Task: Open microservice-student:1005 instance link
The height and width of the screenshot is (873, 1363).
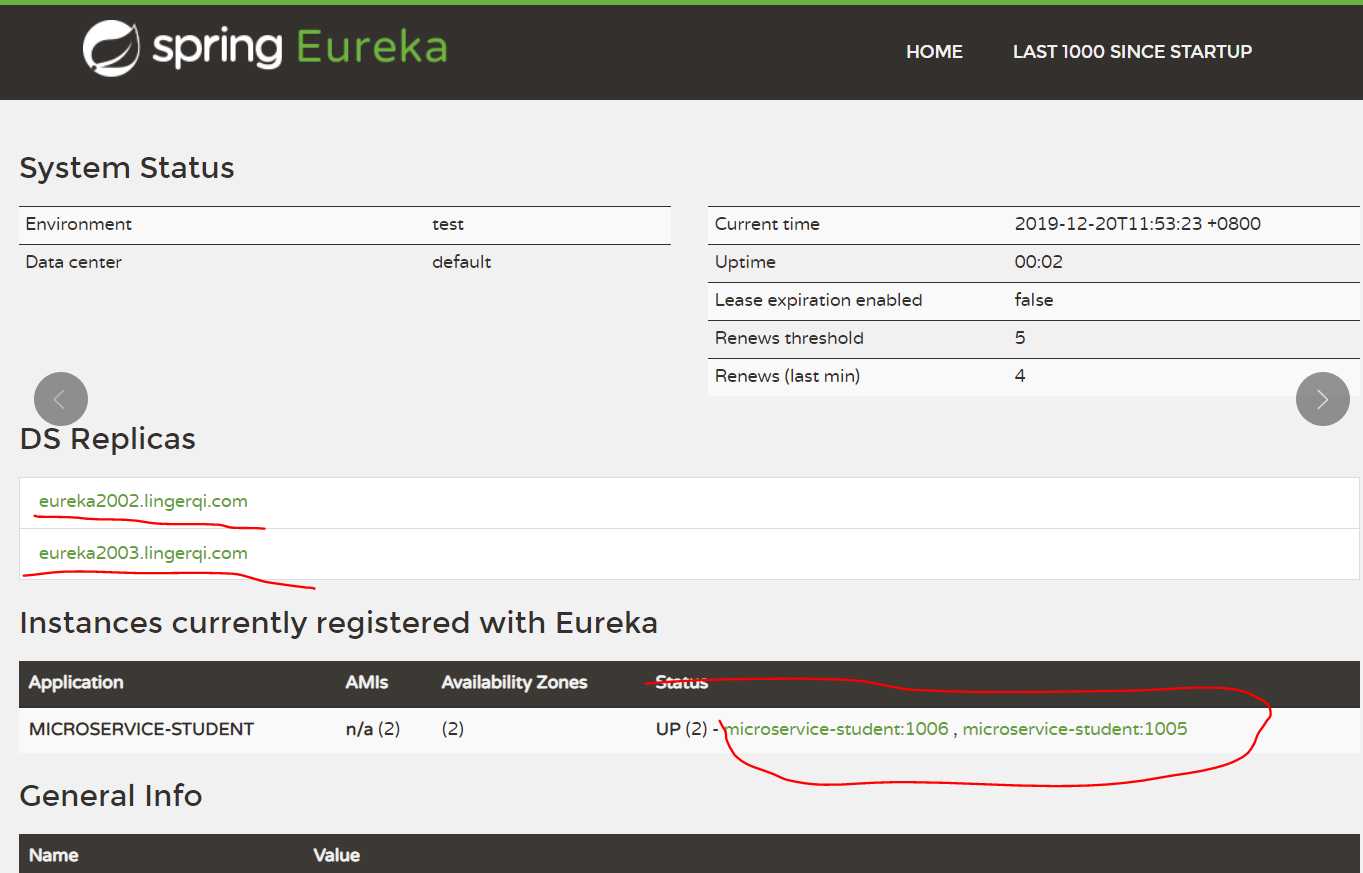Action: click(x=1075, y=729)
